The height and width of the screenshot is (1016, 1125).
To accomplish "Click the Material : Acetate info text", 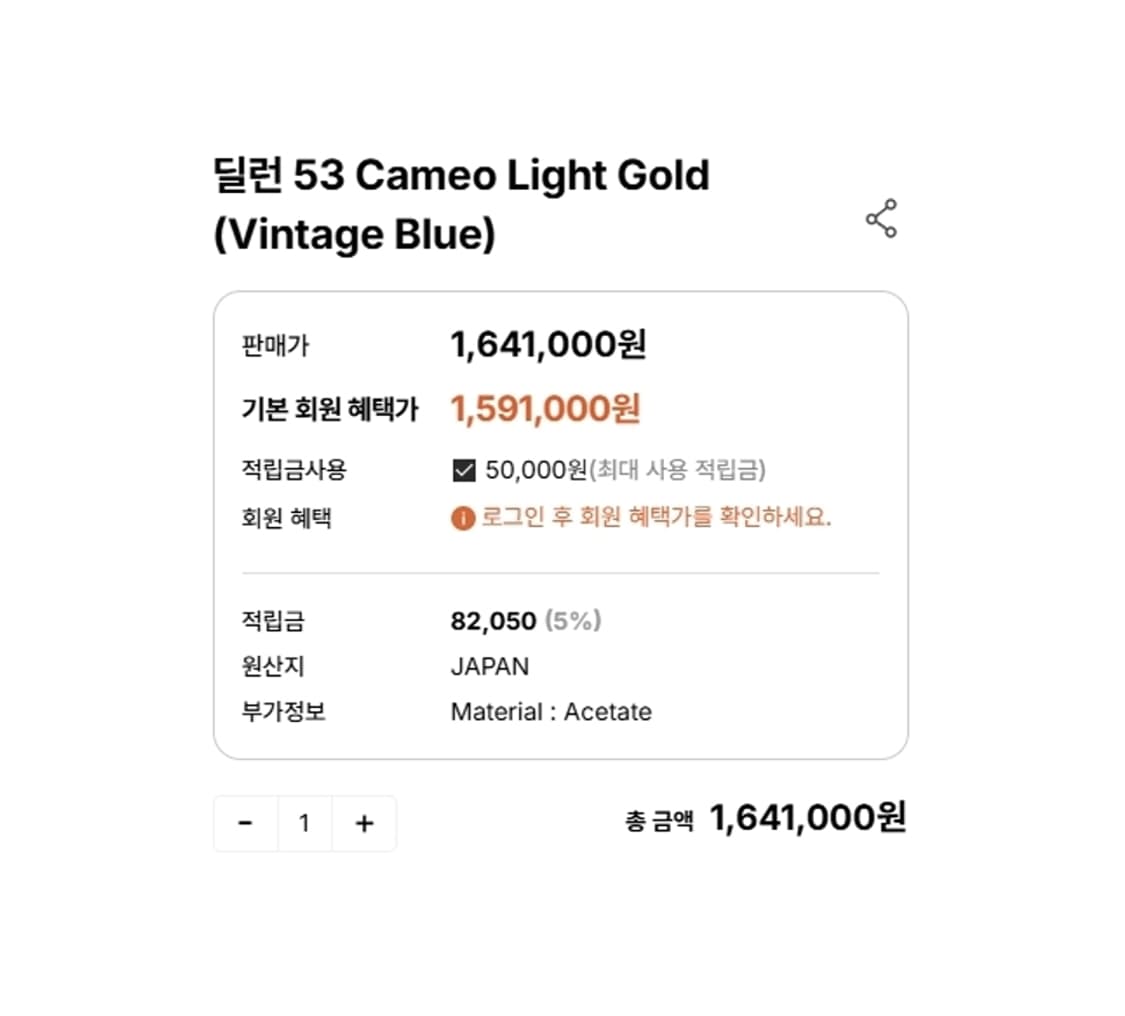I will coord(551,711).
